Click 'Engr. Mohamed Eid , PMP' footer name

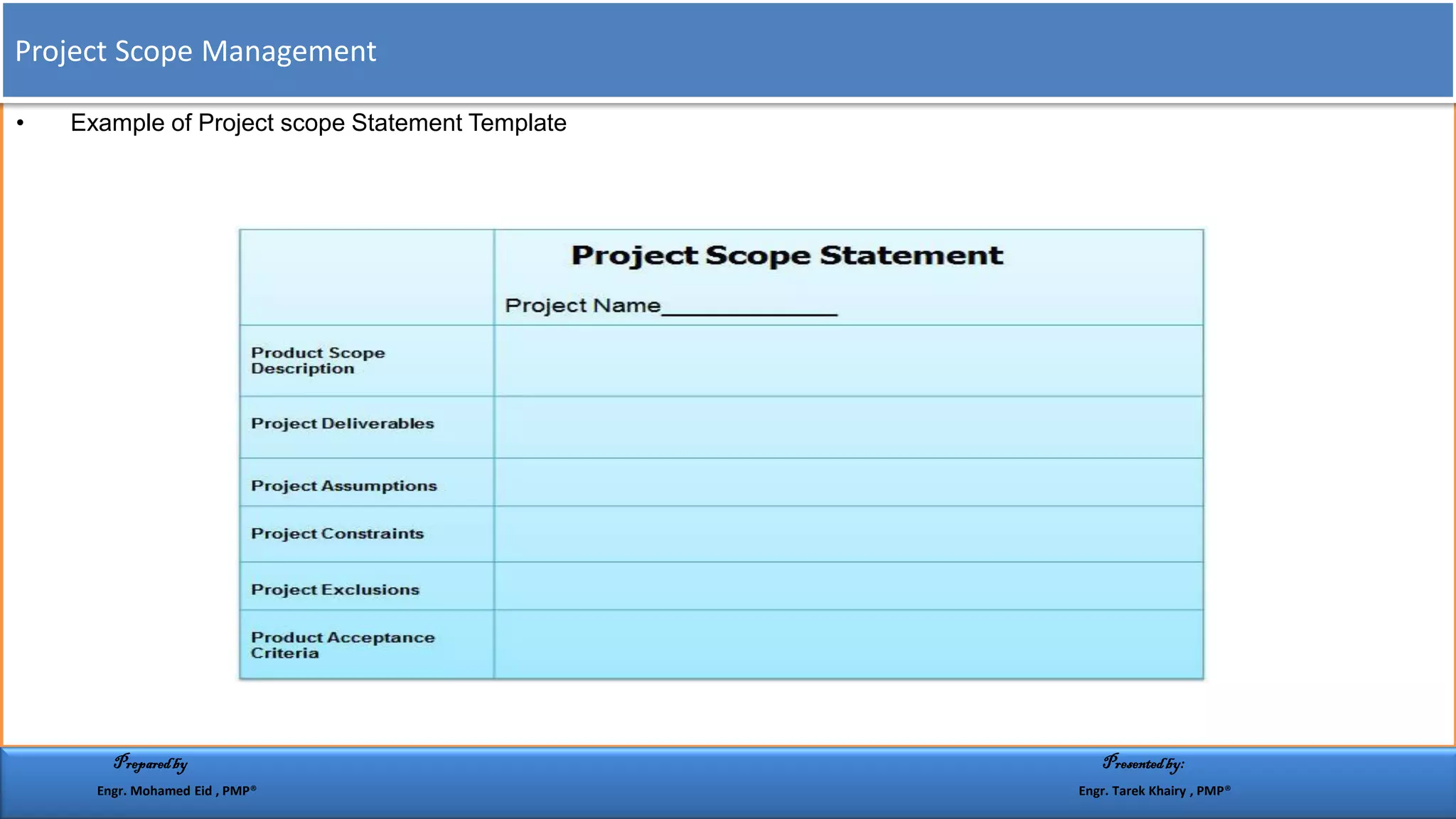point(176,791)
